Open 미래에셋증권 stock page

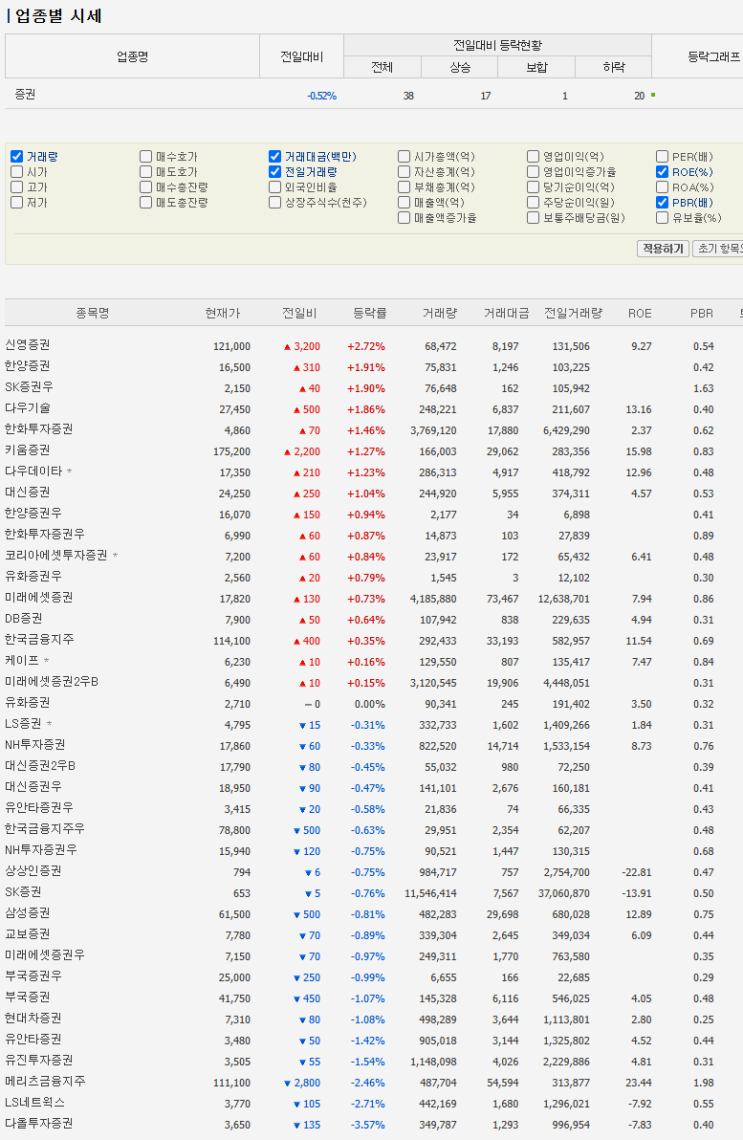[x=39, y=598]
